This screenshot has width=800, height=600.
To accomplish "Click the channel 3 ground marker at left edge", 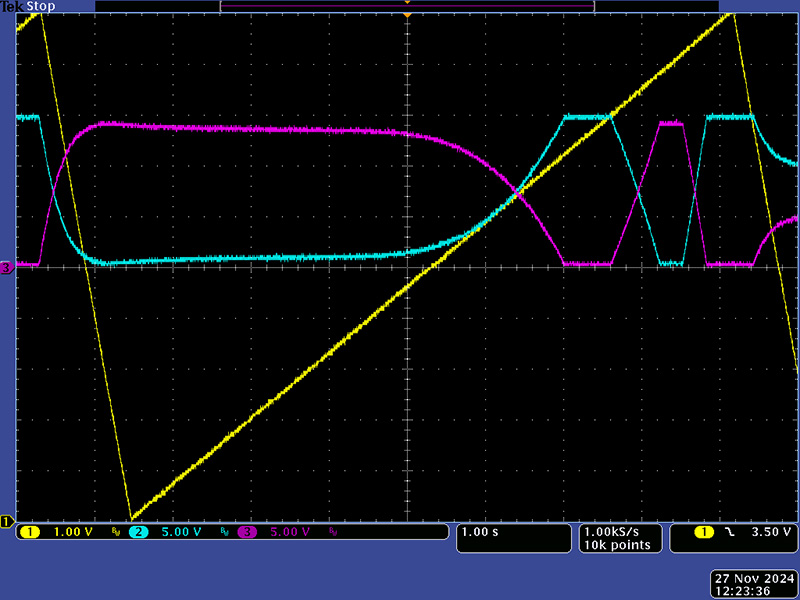I will click(x=6, y=268).
